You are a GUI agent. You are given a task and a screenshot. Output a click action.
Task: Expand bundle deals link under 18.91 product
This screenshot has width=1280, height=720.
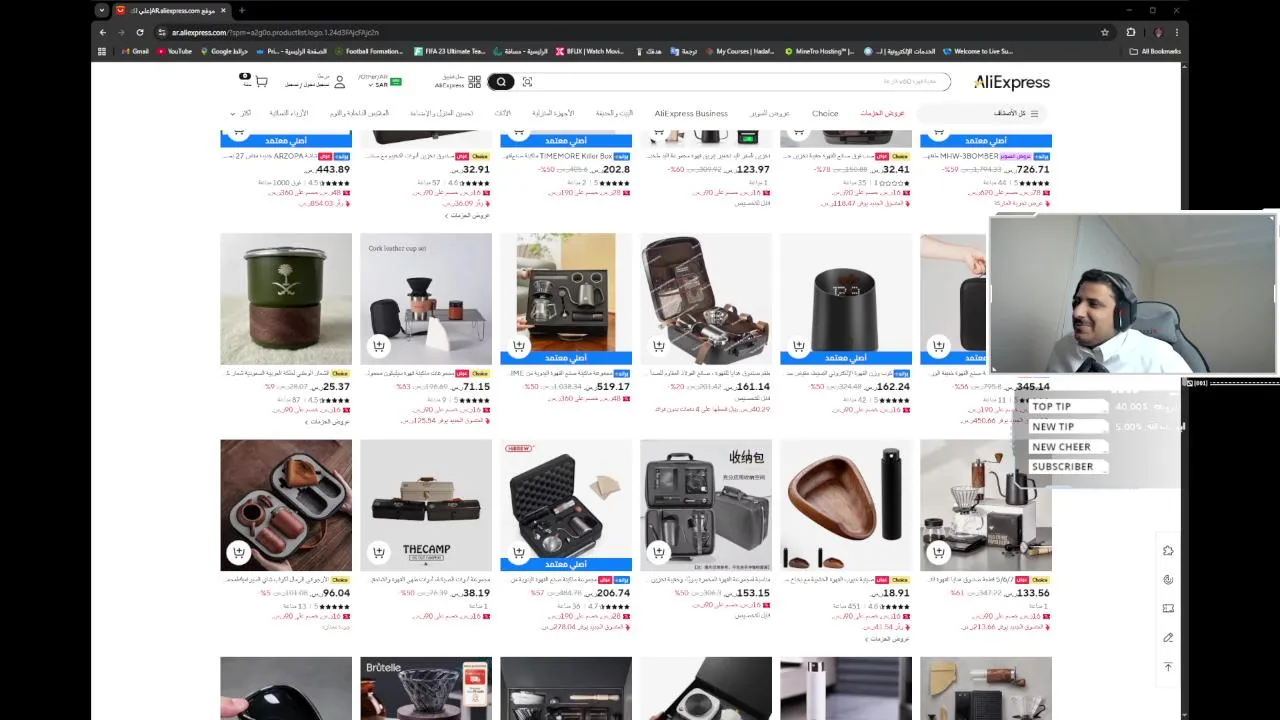pos(886,638)
